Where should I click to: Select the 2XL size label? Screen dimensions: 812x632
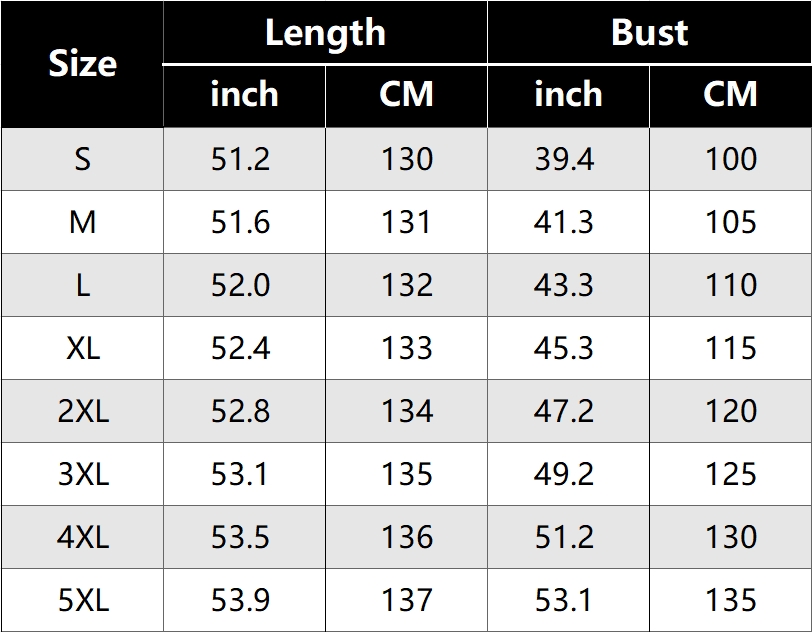(82, 411)
